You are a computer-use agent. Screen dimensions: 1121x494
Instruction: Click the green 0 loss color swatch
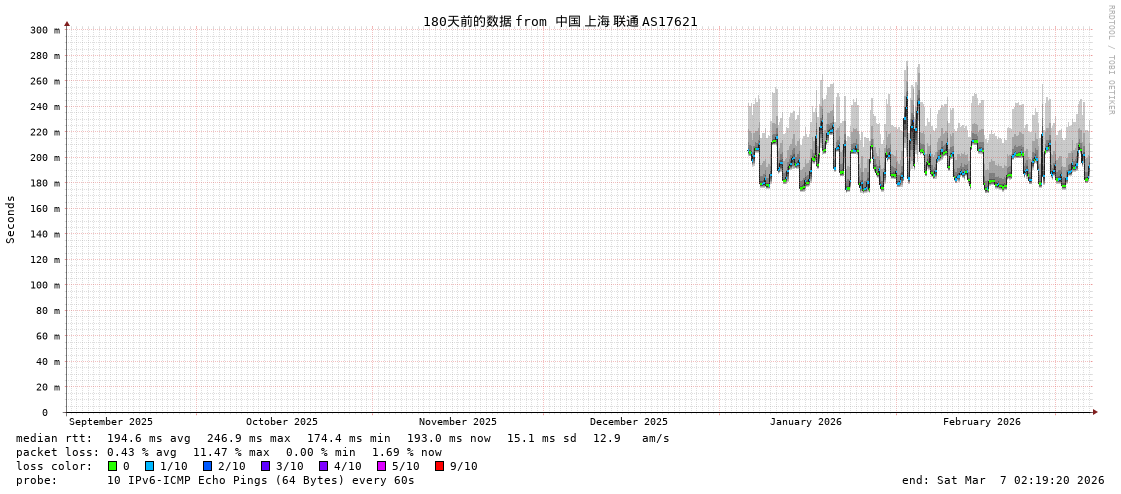tap(113, 466)
